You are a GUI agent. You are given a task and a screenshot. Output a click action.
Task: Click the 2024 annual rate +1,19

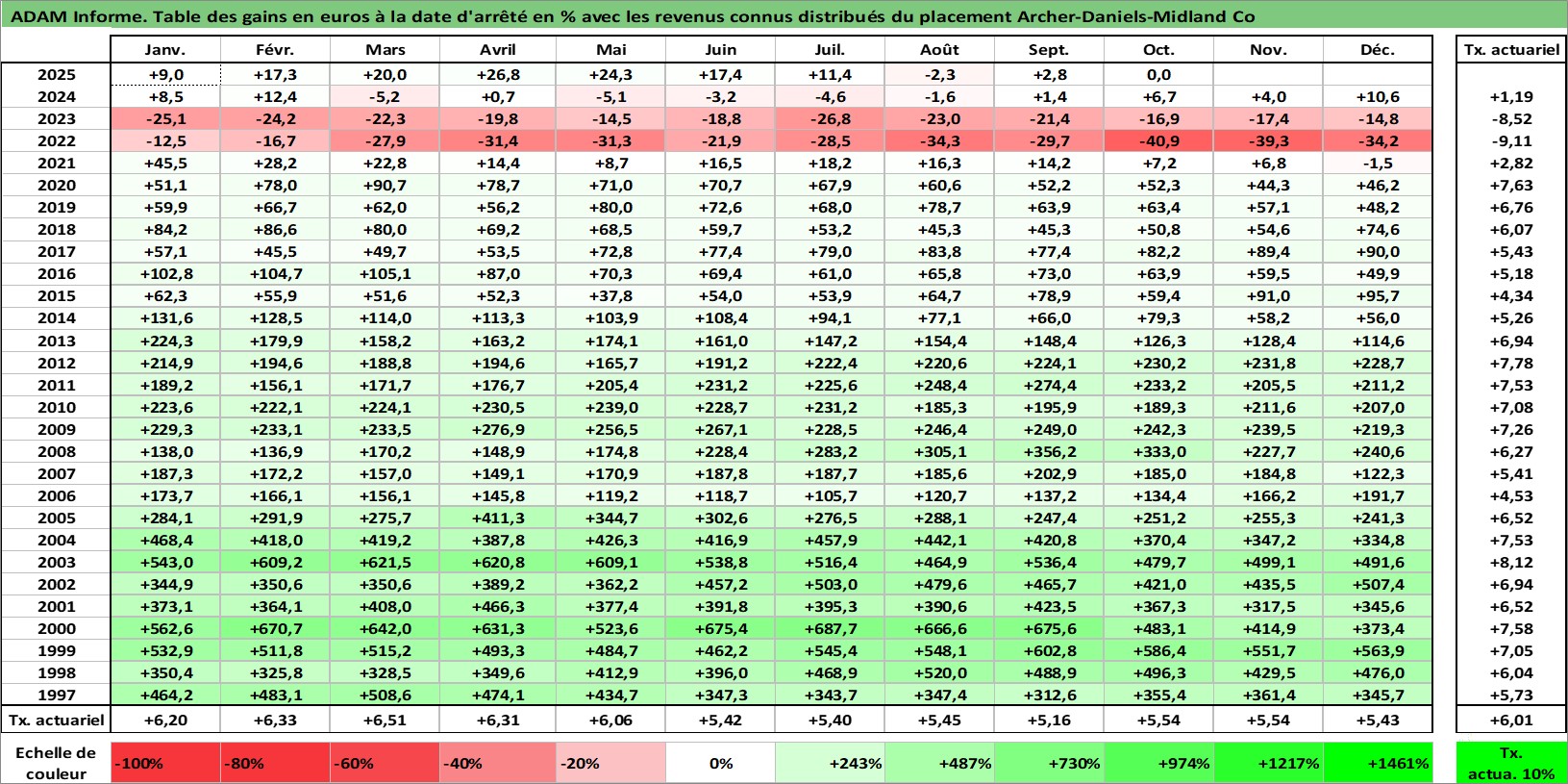coord(1511,97)
